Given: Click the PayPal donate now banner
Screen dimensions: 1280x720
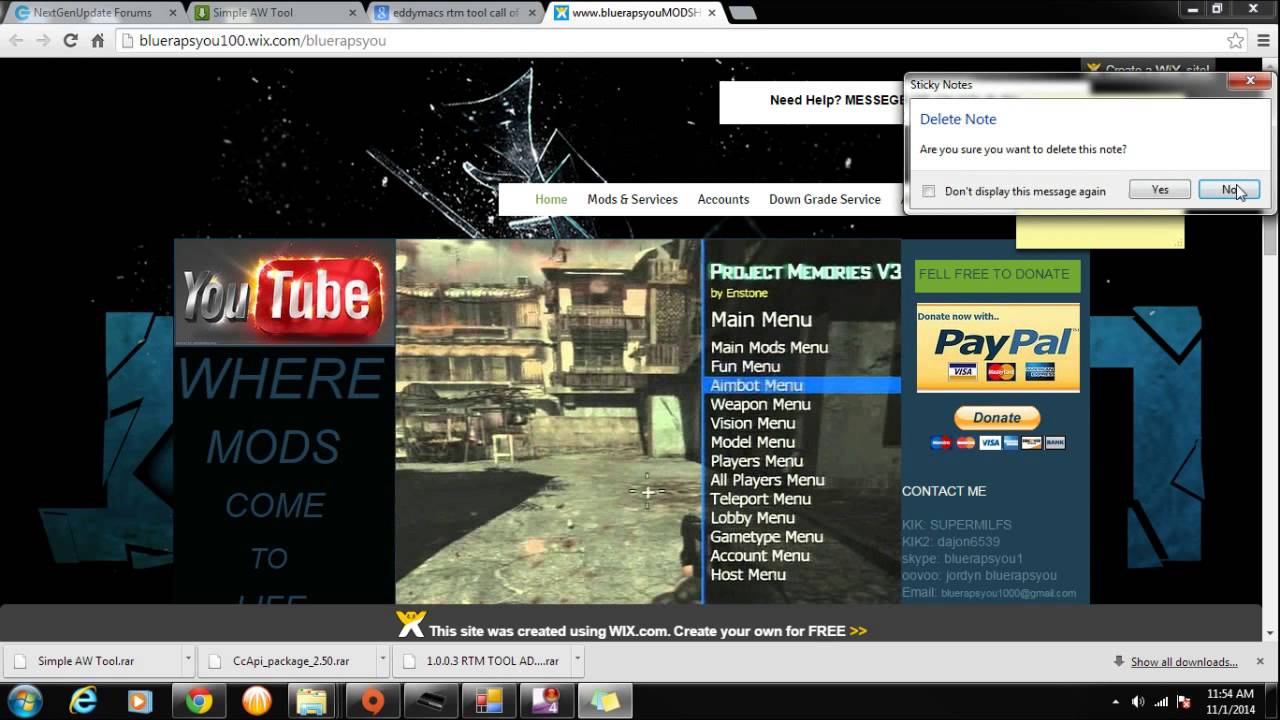Looking at the screenshot, I should tap(998, 347).
